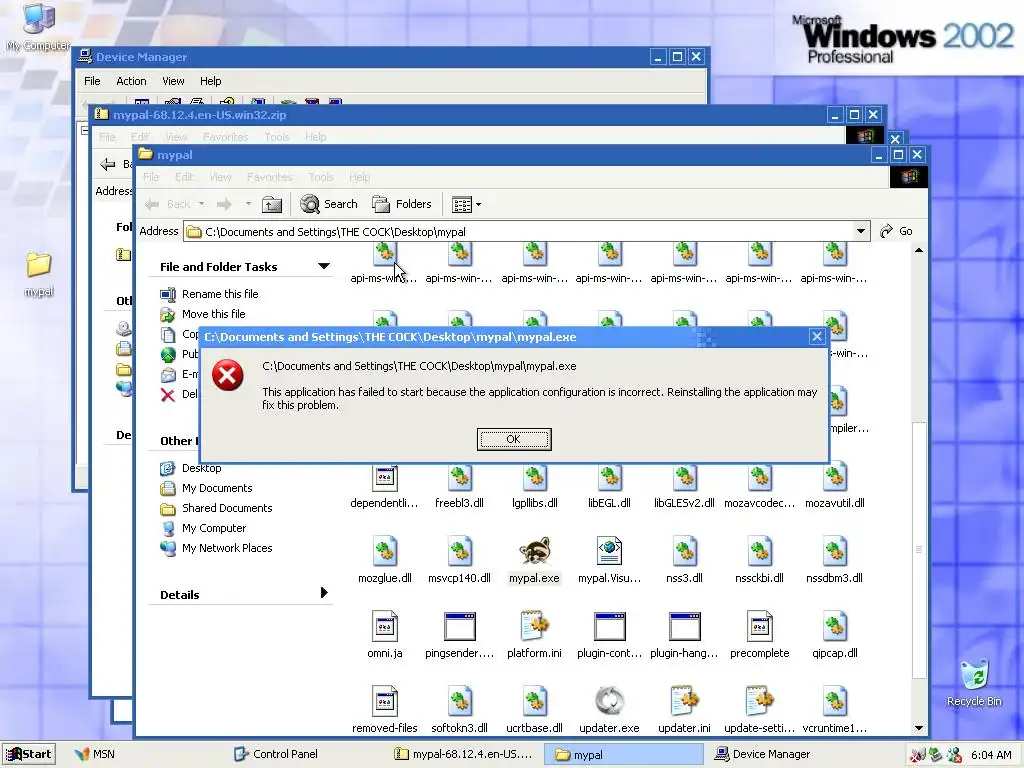Select the ucrtbase.dll file icon

(x=534, y=701)
